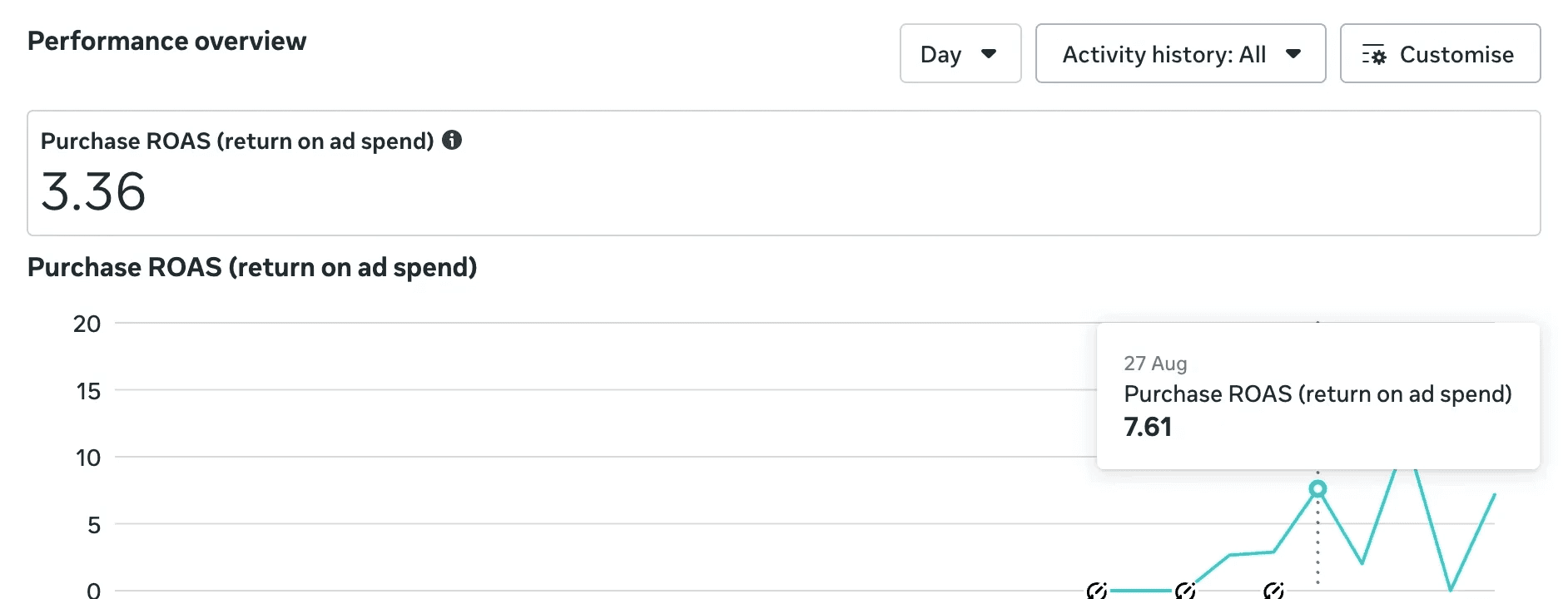Click the middle activity history marker icon
Screen dimensions: 1568x599
click(x=1185, y=591)
